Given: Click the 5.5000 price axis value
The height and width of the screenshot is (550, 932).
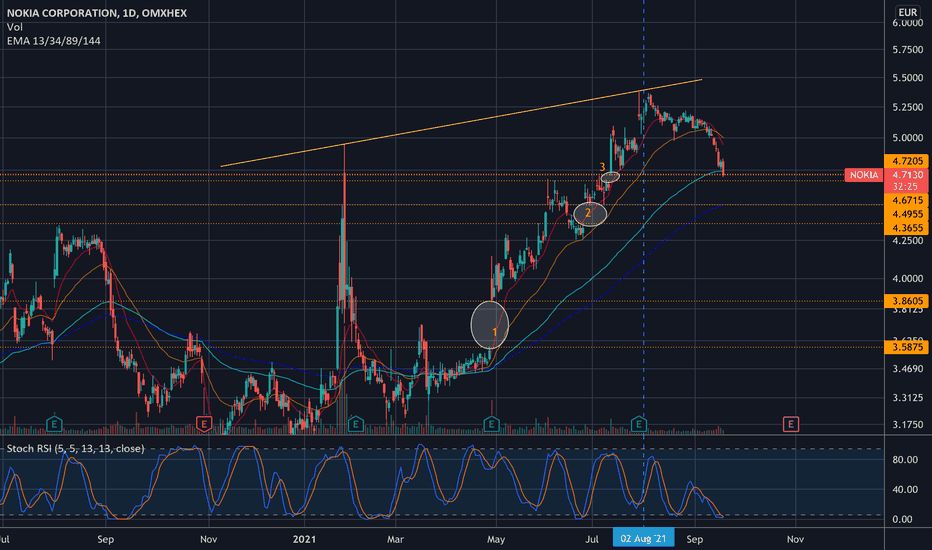Looking at the screenshot, I should 907,78.
